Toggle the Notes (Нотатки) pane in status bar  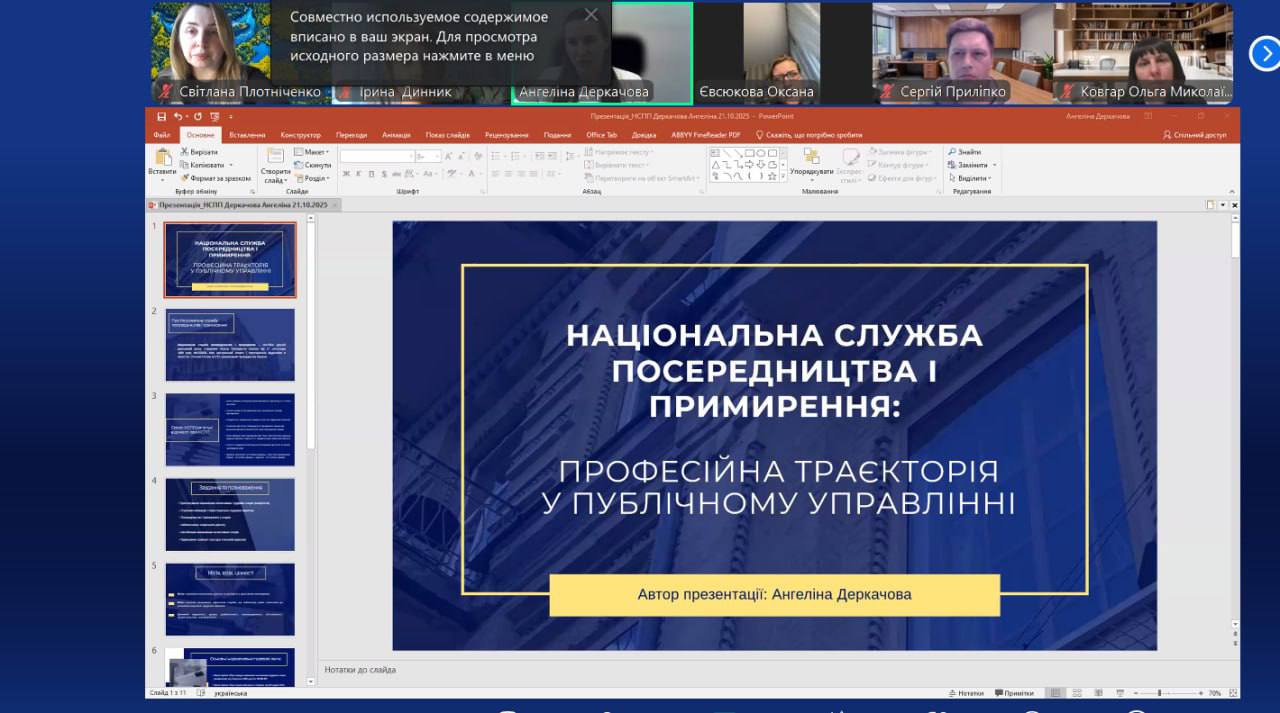pos(965,692)
